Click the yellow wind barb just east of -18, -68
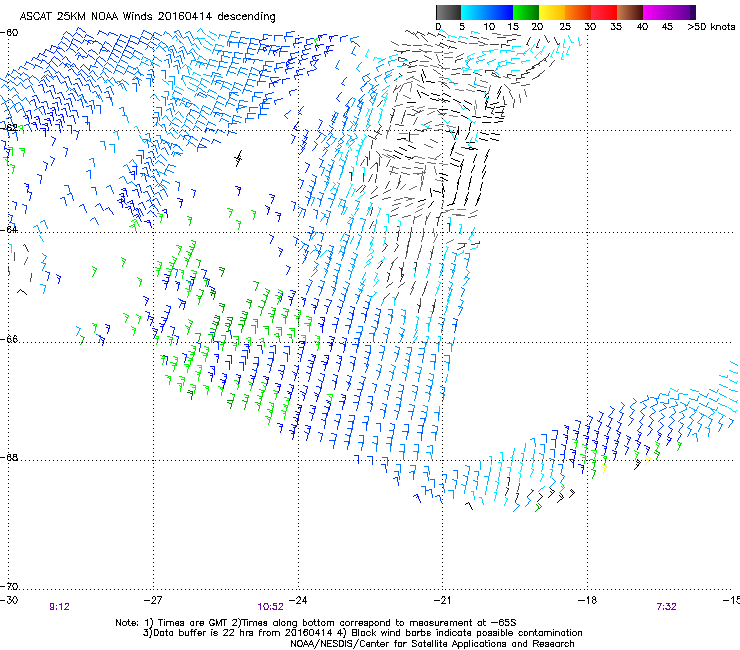The image size is (740, 650). point(604,469)
